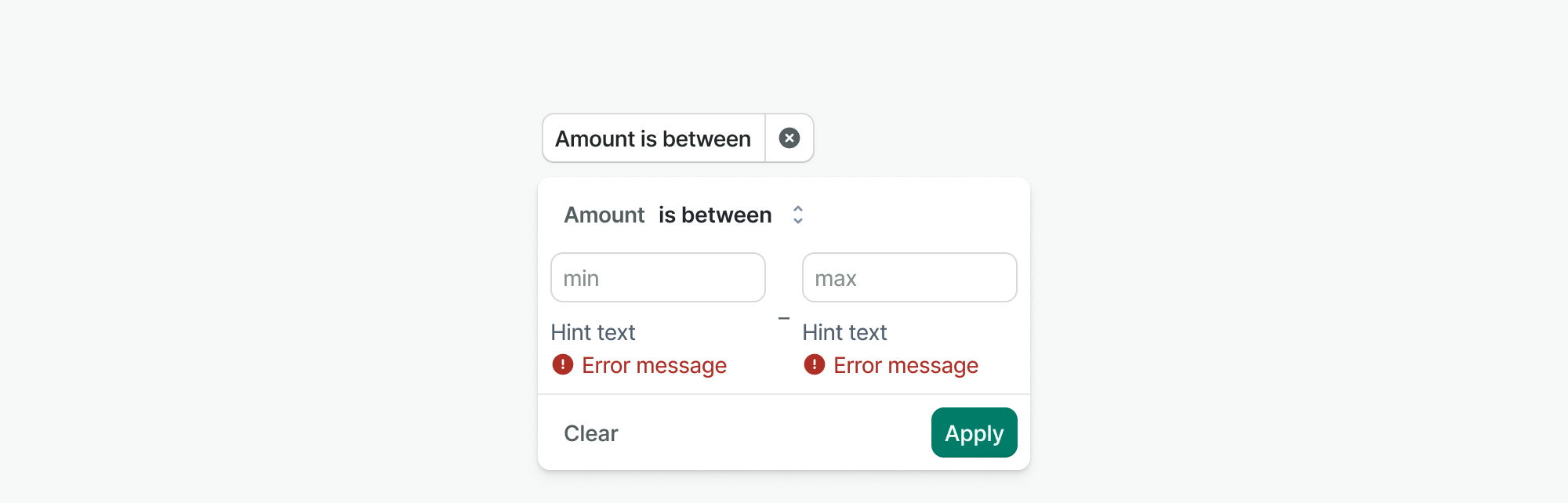Viewport: 1568px width, 503px height.
Task: Apply the amount filter
Action: (974, 432)
